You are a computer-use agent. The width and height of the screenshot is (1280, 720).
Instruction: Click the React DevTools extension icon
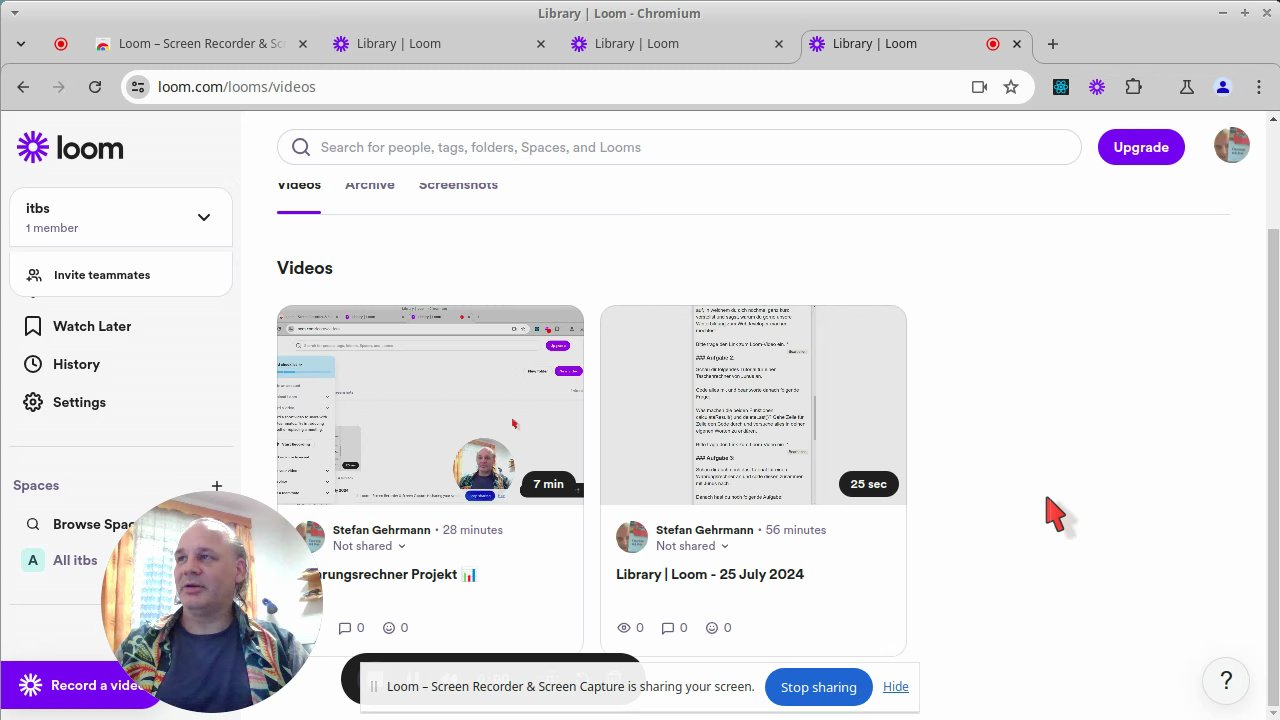(1061, 87)
